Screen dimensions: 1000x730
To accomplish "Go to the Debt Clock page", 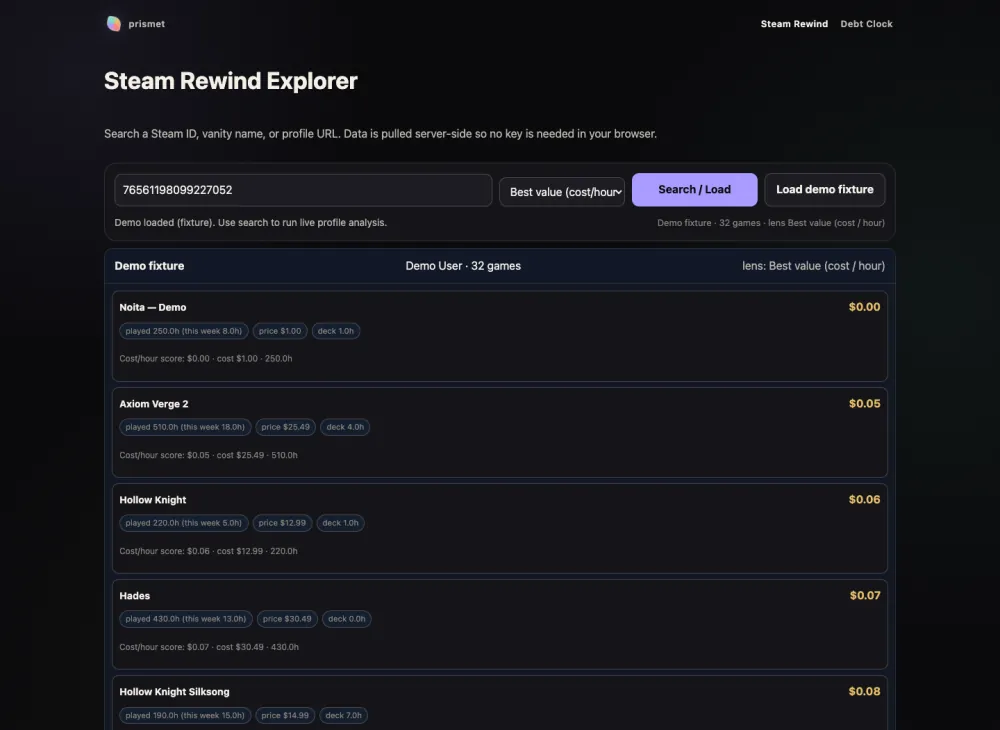I will [x=866, y=24].
